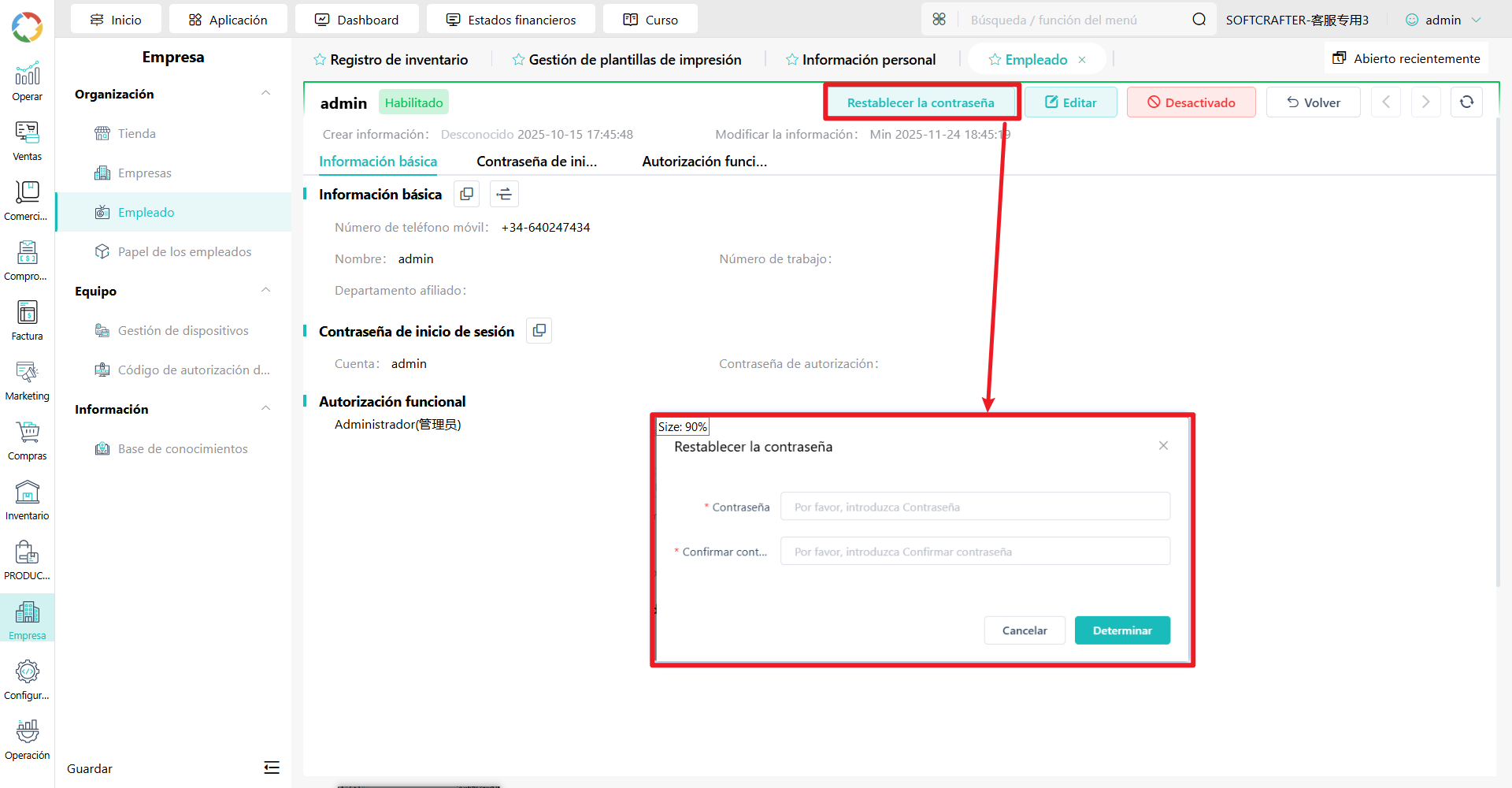1512x788 pixels.
Task: Click the search magnifier icon
Action: click(1199, 20)
